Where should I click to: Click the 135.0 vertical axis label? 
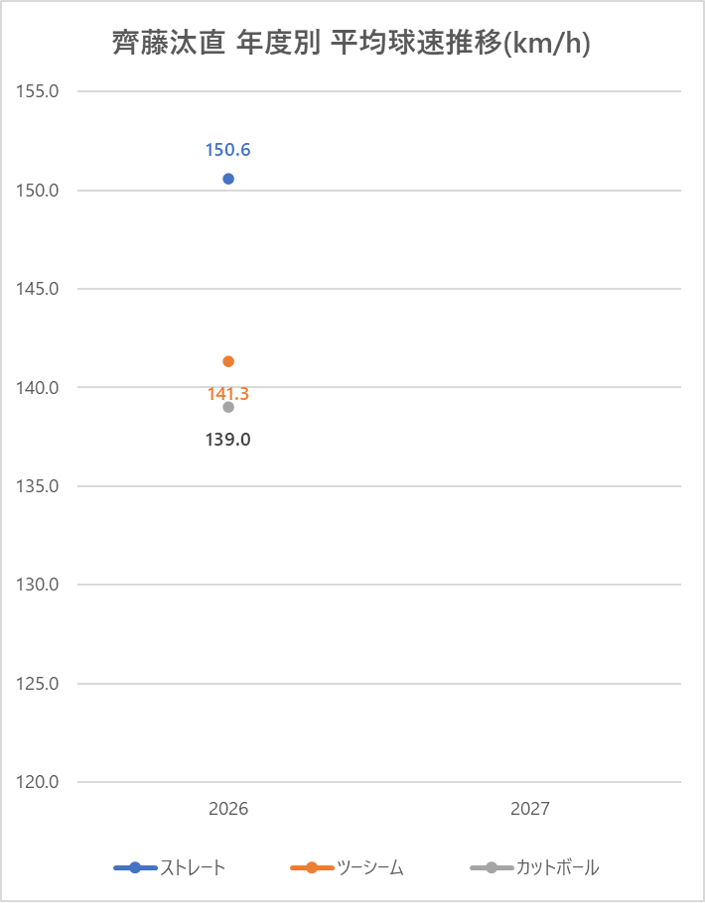40,486
